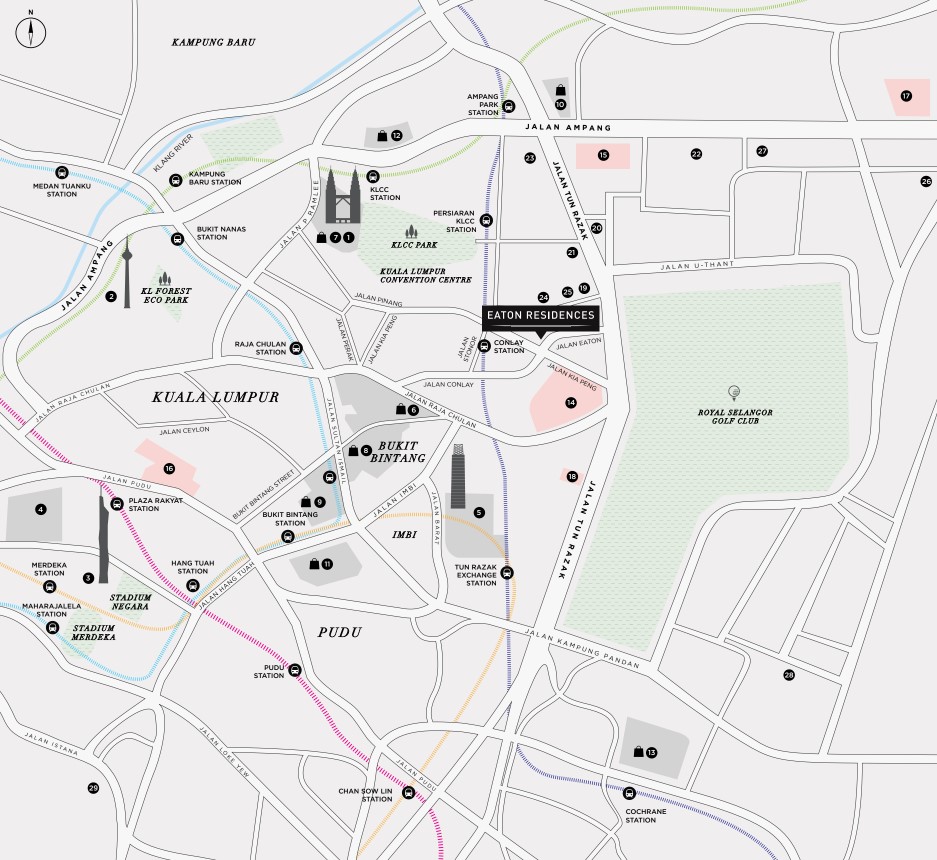
Task: Click the Pudu district label
Action: point(339,632)
